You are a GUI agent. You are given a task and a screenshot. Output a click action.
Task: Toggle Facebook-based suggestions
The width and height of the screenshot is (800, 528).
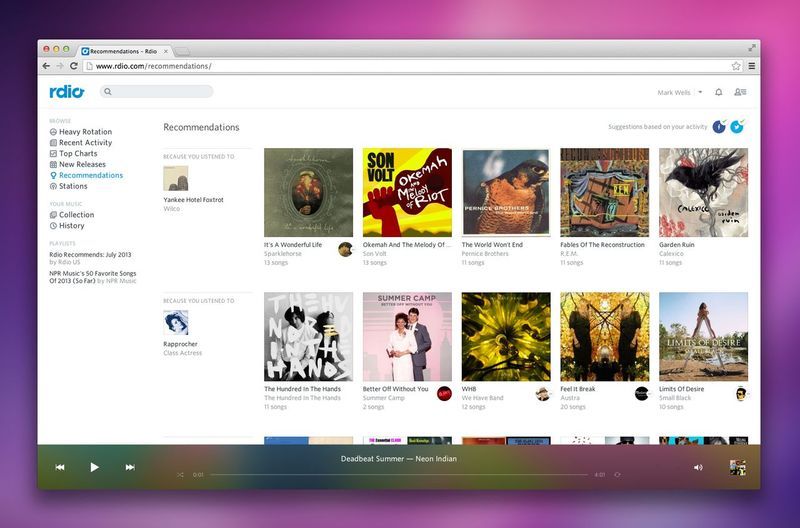(719, 127)
